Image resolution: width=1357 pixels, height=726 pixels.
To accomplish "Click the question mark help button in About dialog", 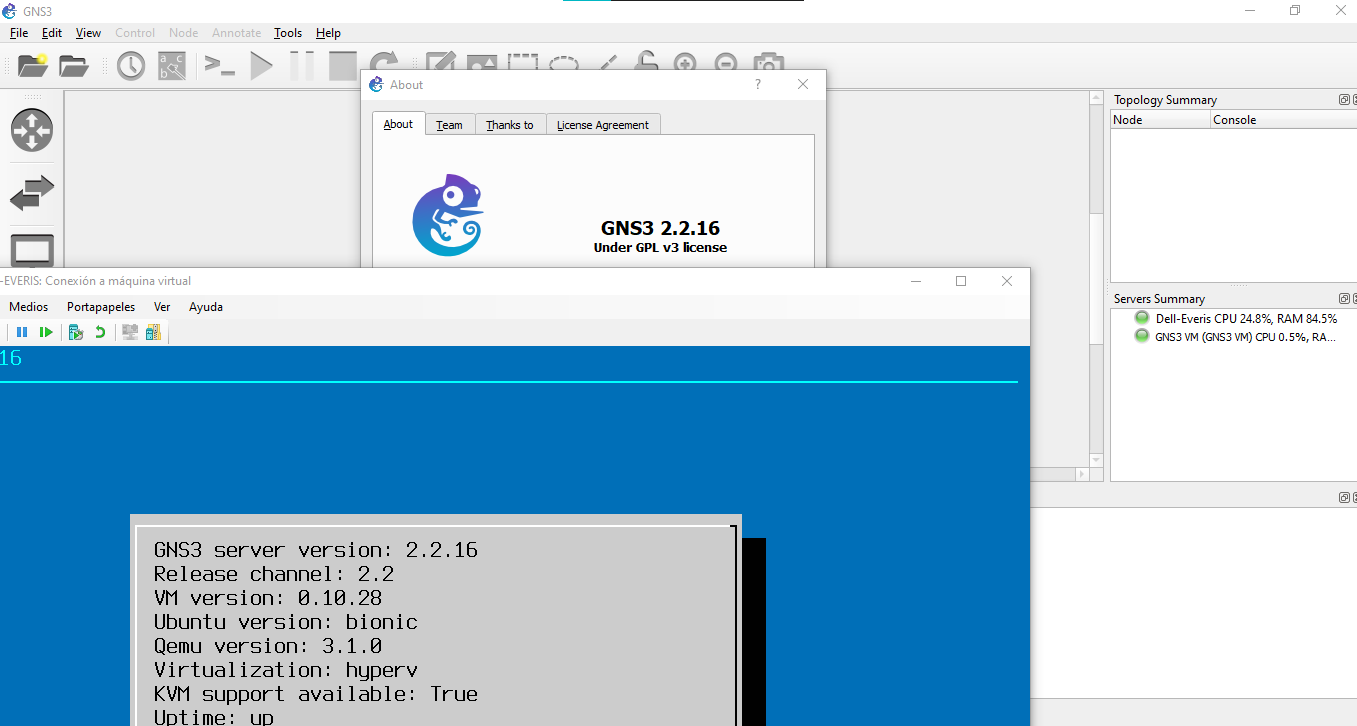I will click(758, 85).
